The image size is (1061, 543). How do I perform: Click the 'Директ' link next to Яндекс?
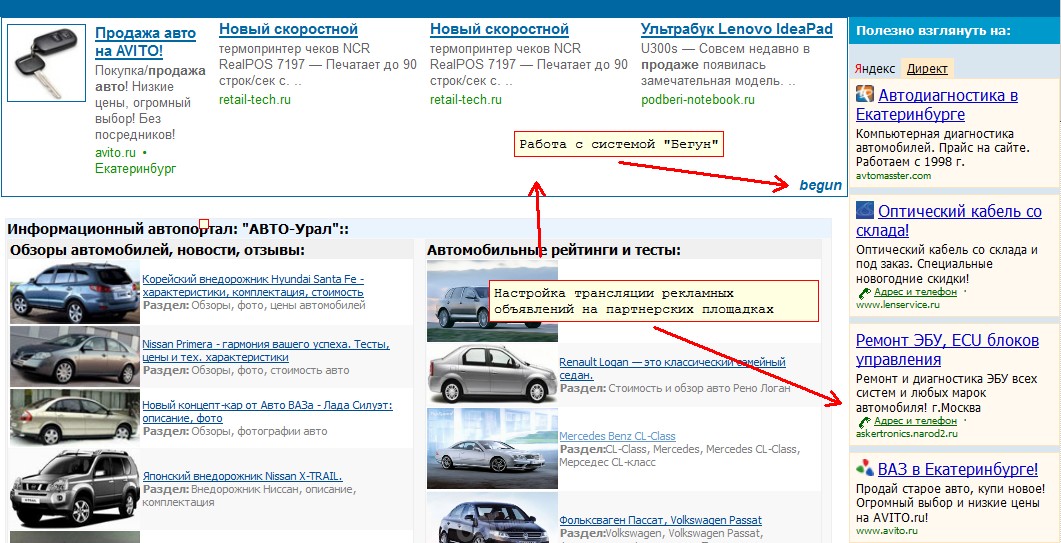[927, 69]
